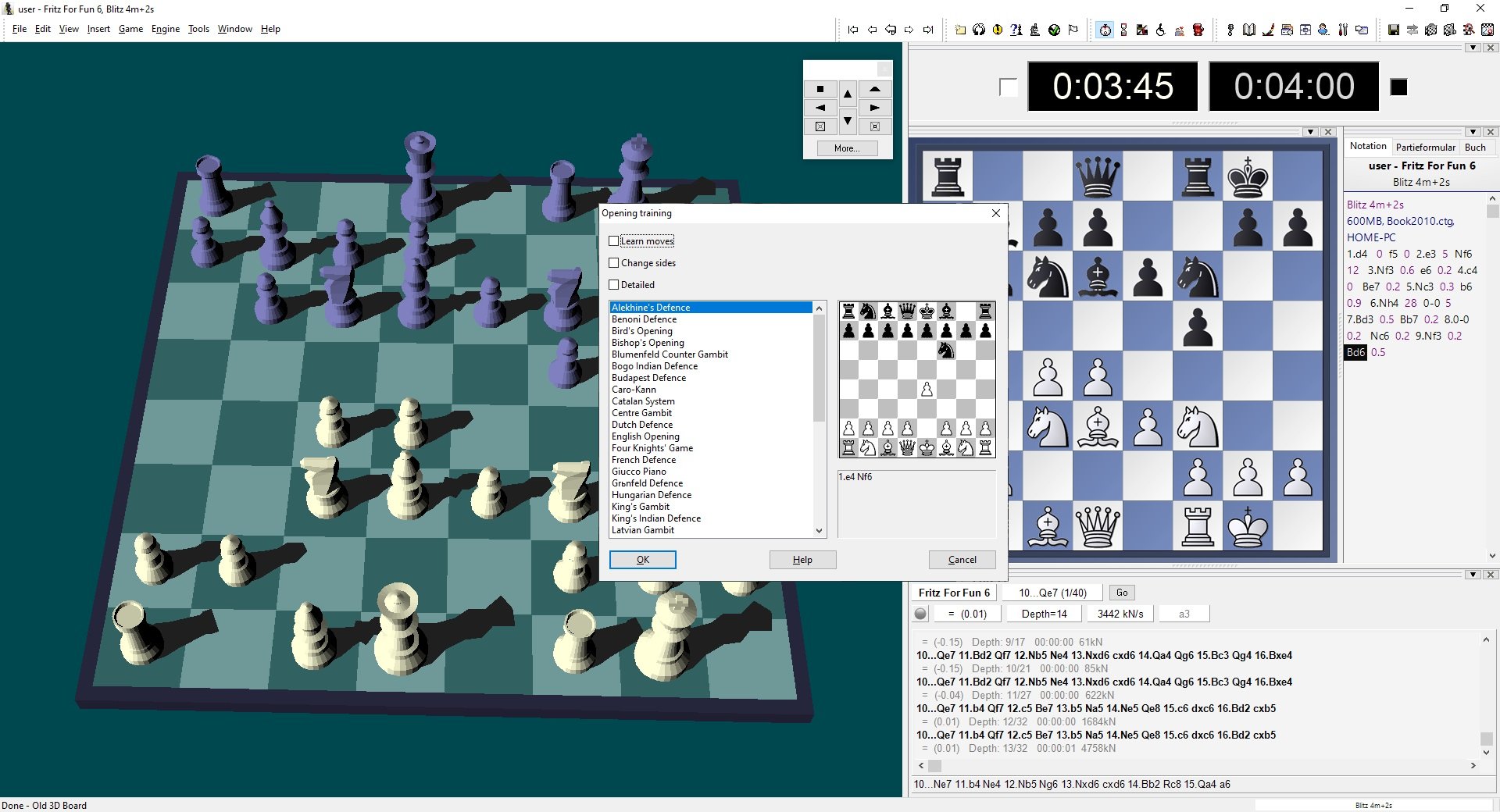Collapse the clock pane via triangle button
The height and width of the screenshot is (812, 1500).
point(1473,48)
